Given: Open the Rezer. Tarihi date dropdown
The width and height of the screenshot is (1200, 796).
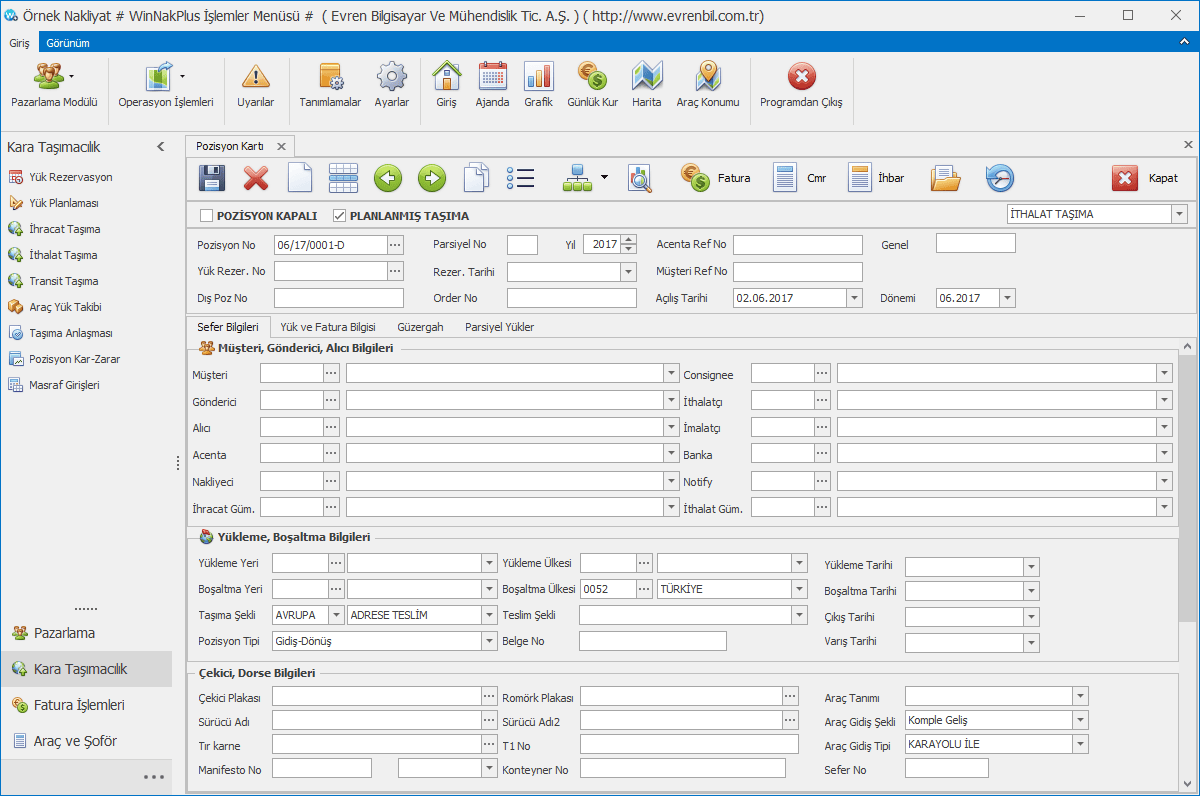Looking at the screenshot, I should point(628,272).
